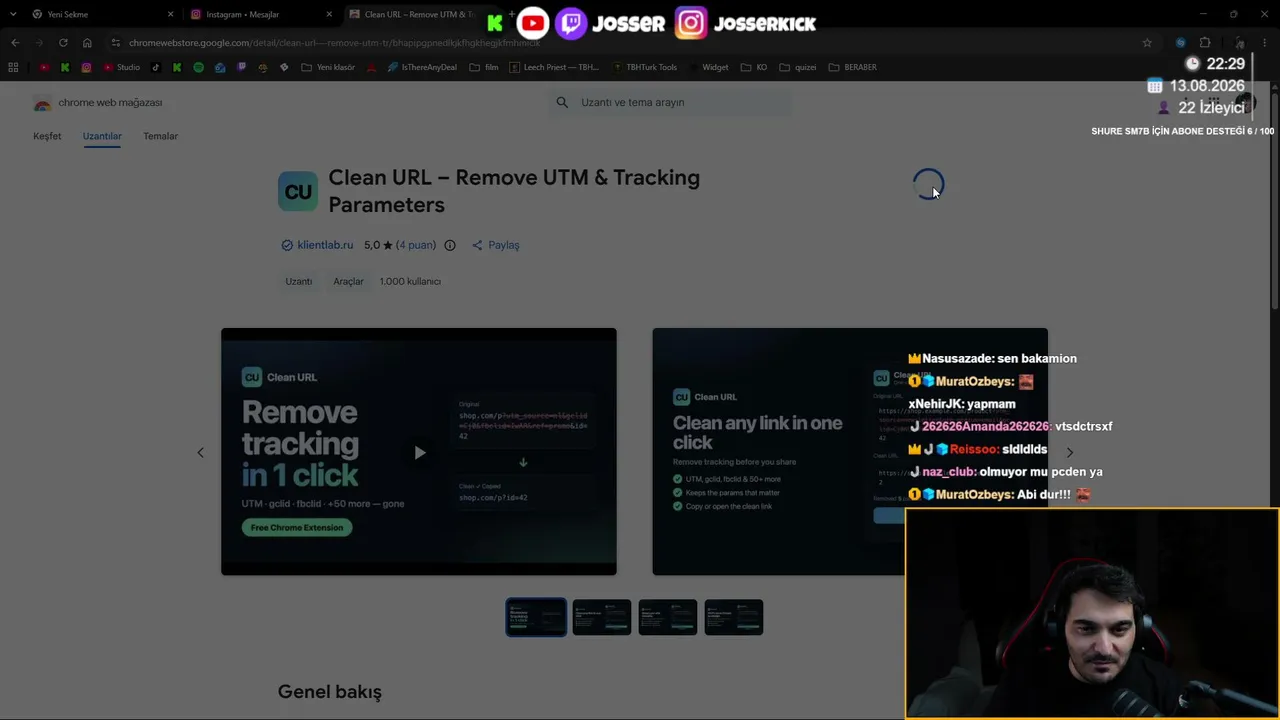1280x720 pixels.
Task: Bookmark this page with the star
Action: (x=1147, y=43)
